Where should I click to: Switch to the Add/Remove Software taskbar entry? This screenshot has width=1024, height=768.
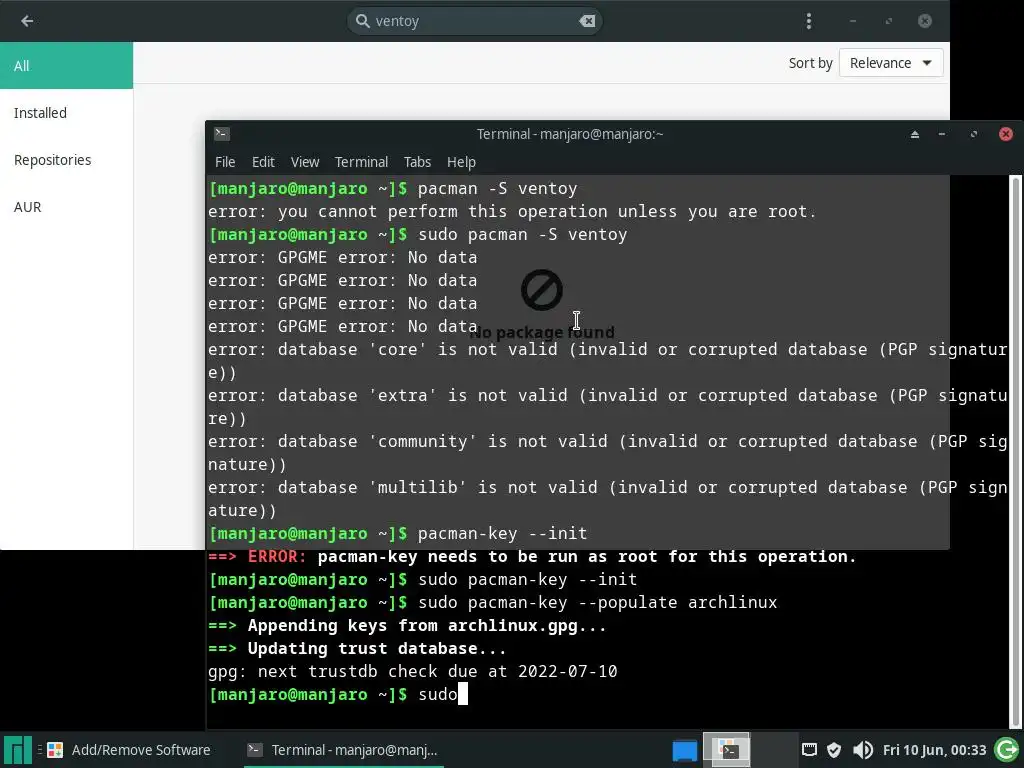(x=129, y=750)
